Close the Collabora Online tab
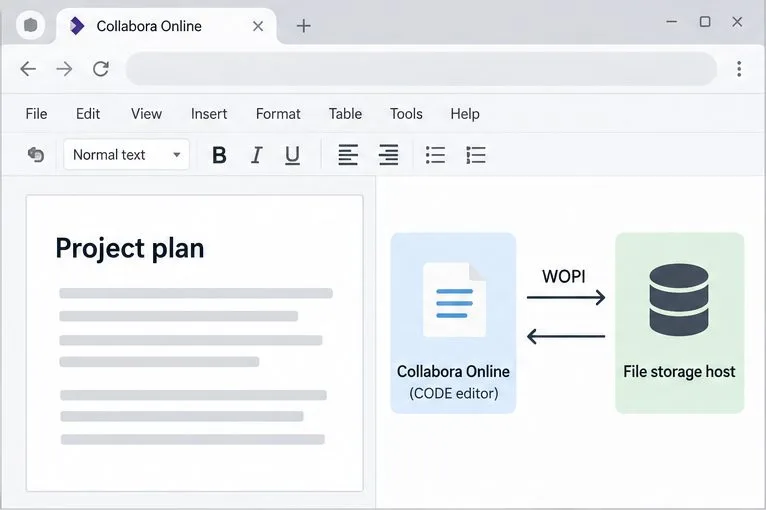 pos(258,26)
